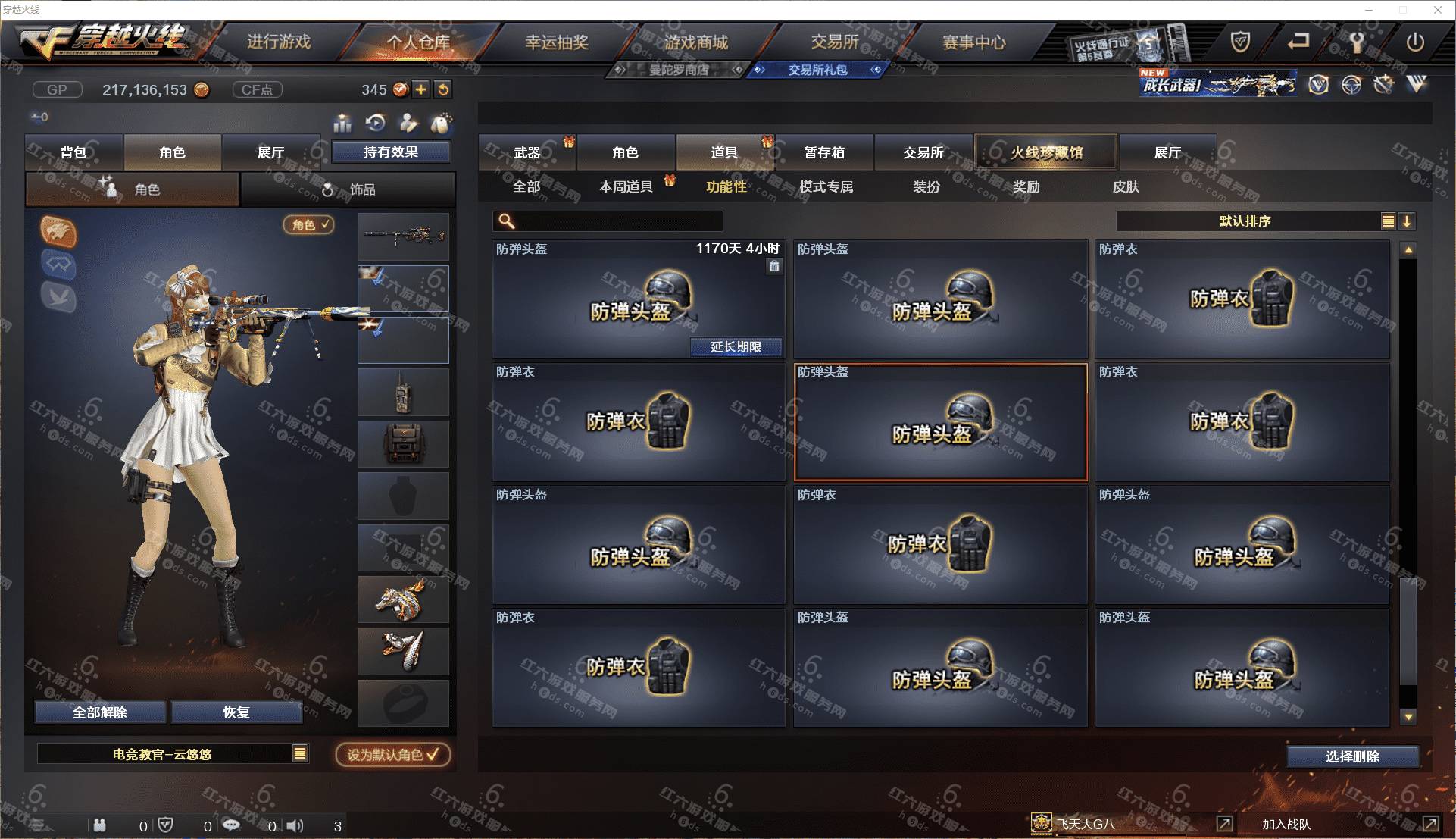The image size is (1456, 839).
Task: Expand the 加入战队 panel arrow
Action: click(x=1430, y=824)
